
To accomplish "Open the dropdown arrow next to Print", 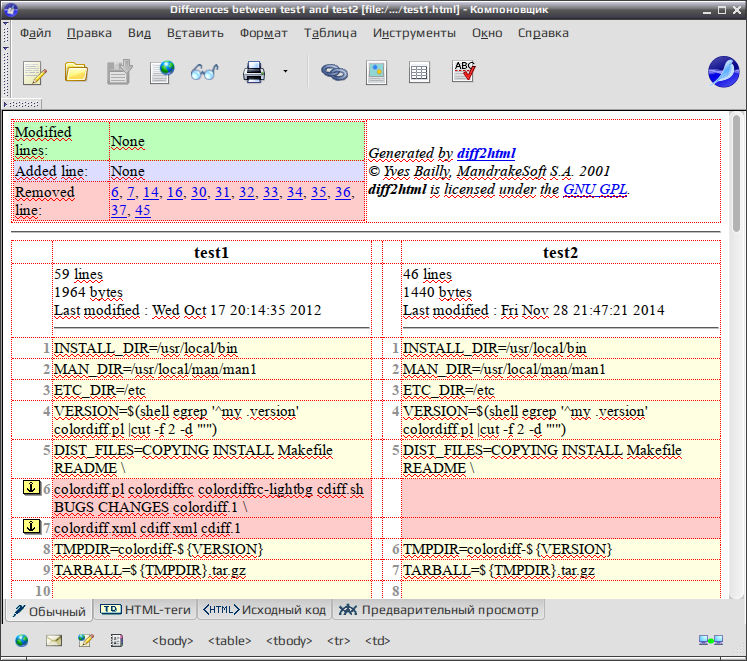I will point(285,71).
